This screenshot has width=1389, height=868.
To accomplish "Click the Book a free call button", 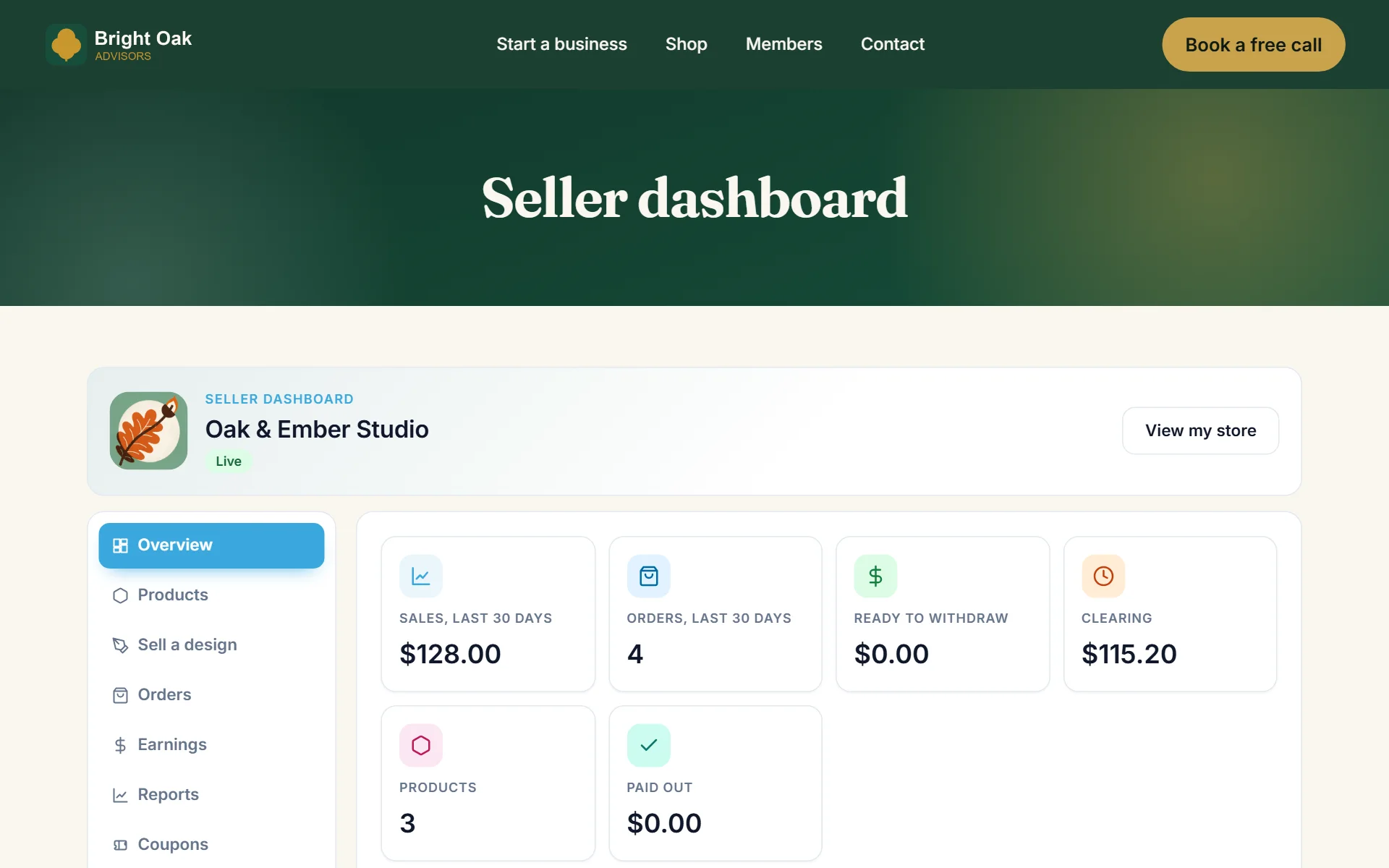I will [x=1253, y=45].
